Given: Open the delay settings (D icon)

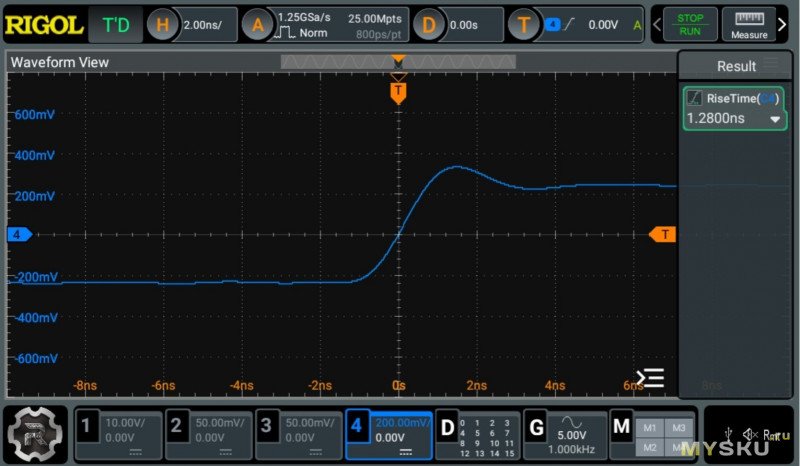Looking at the screenshot, I should point(429,25).
